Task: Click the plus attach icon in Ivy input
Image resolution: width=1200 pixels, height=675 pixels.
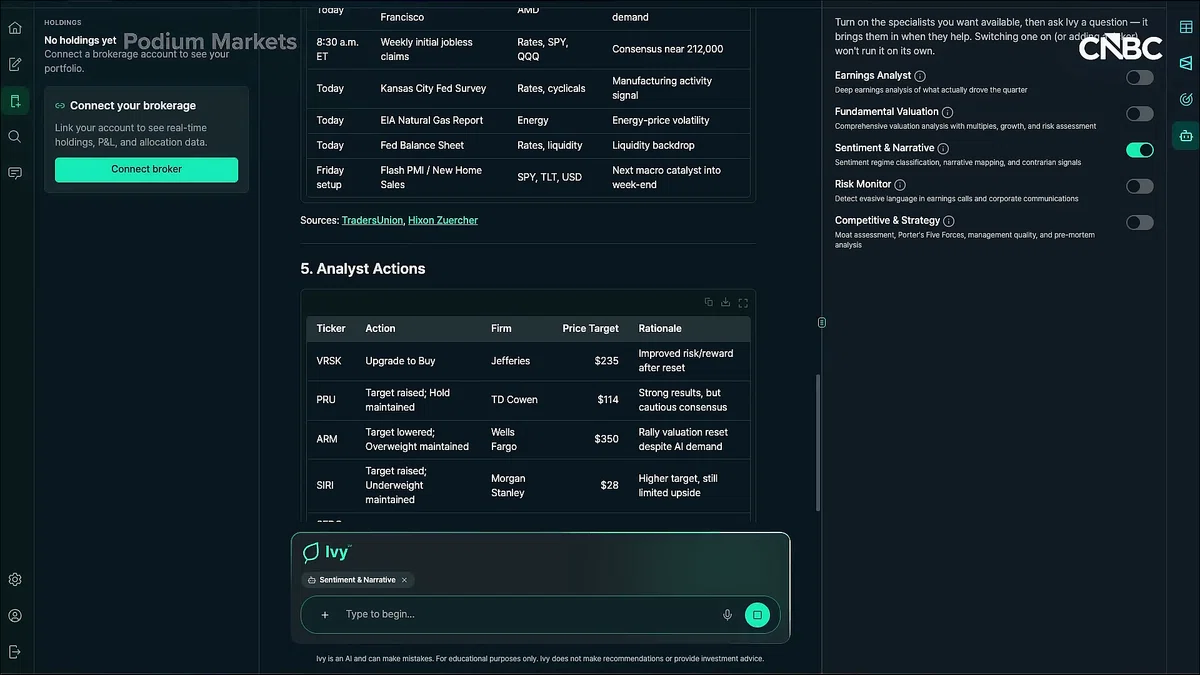Action: click(325, 615)
